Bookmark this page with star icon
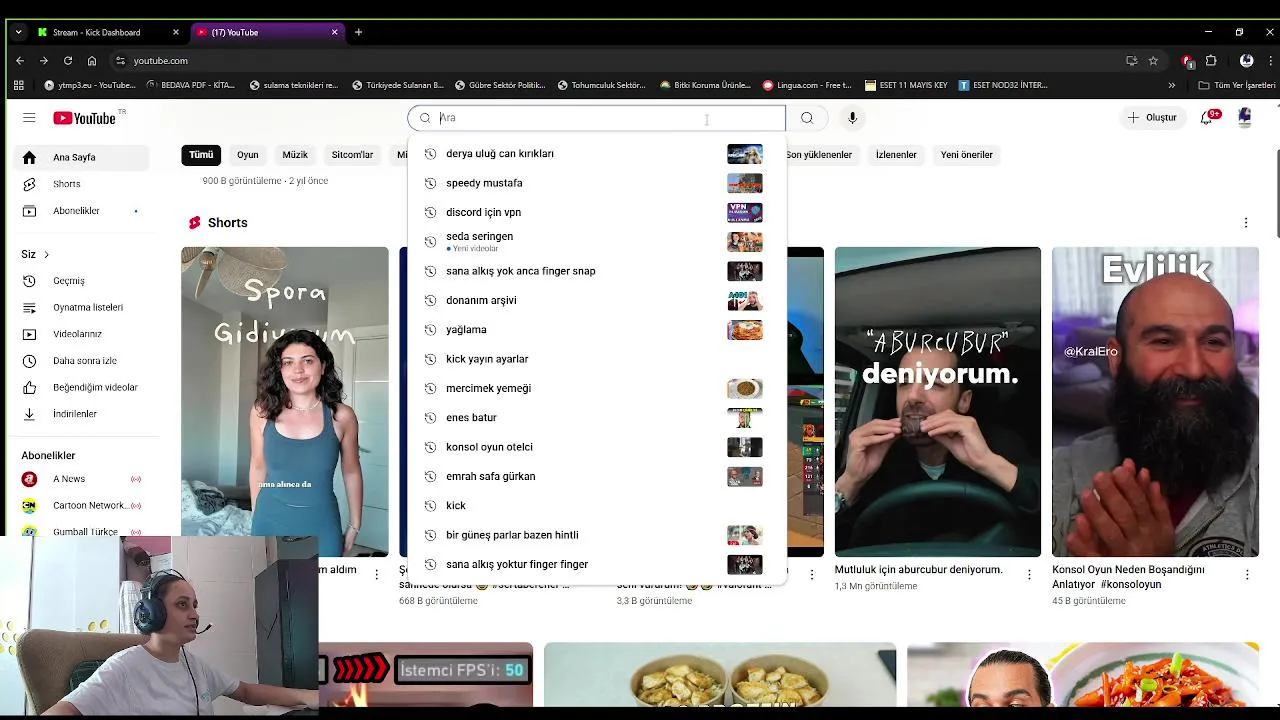The height and width of the screenshot is (720, 1280). point(1153,60)
